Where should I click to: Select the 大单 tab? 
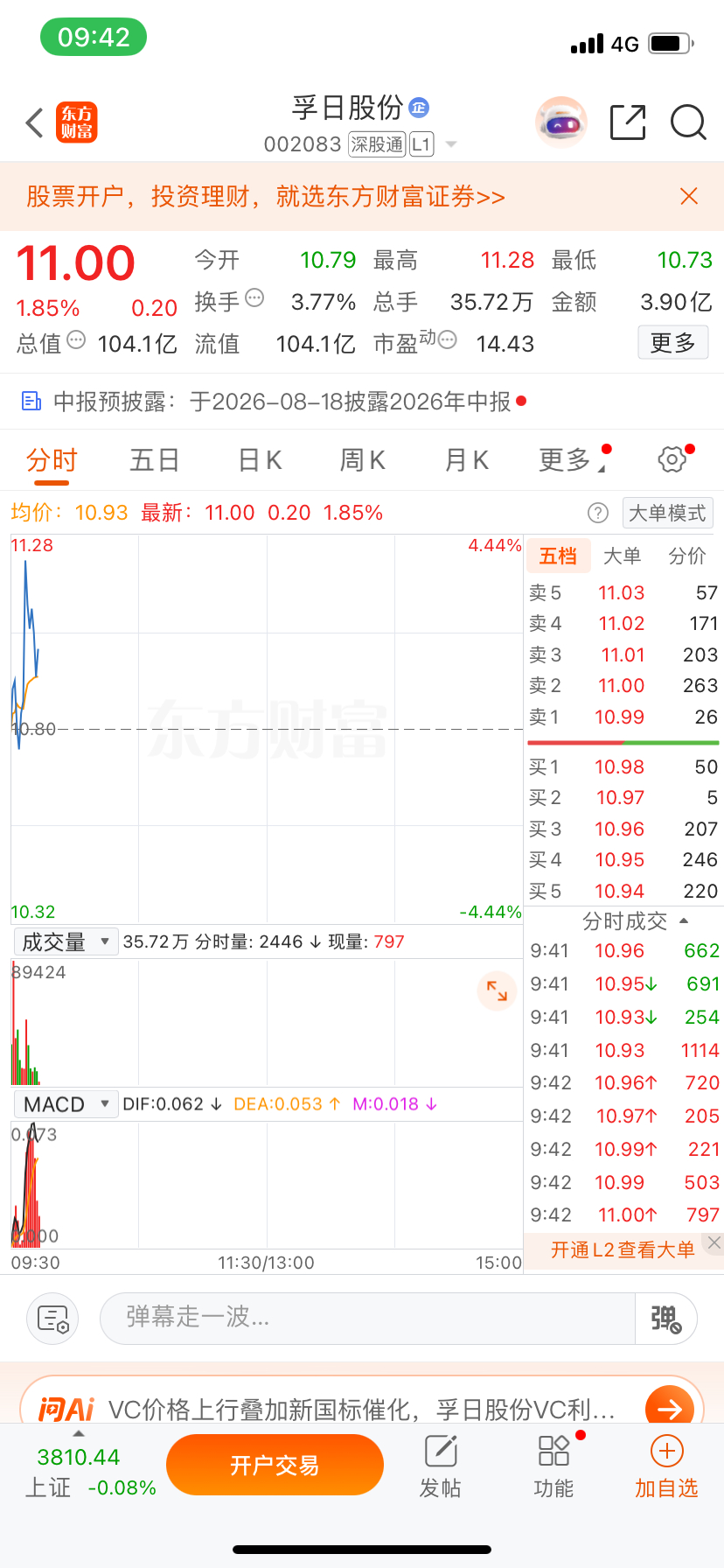point(623,556)
